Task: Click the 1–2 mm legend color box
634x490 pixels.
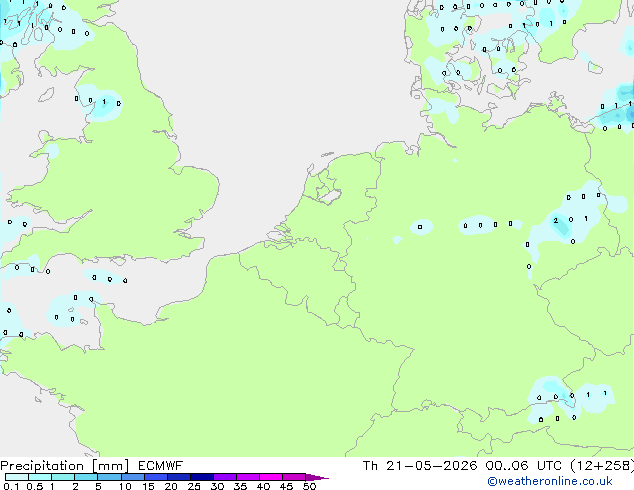Action: (63, 477)
